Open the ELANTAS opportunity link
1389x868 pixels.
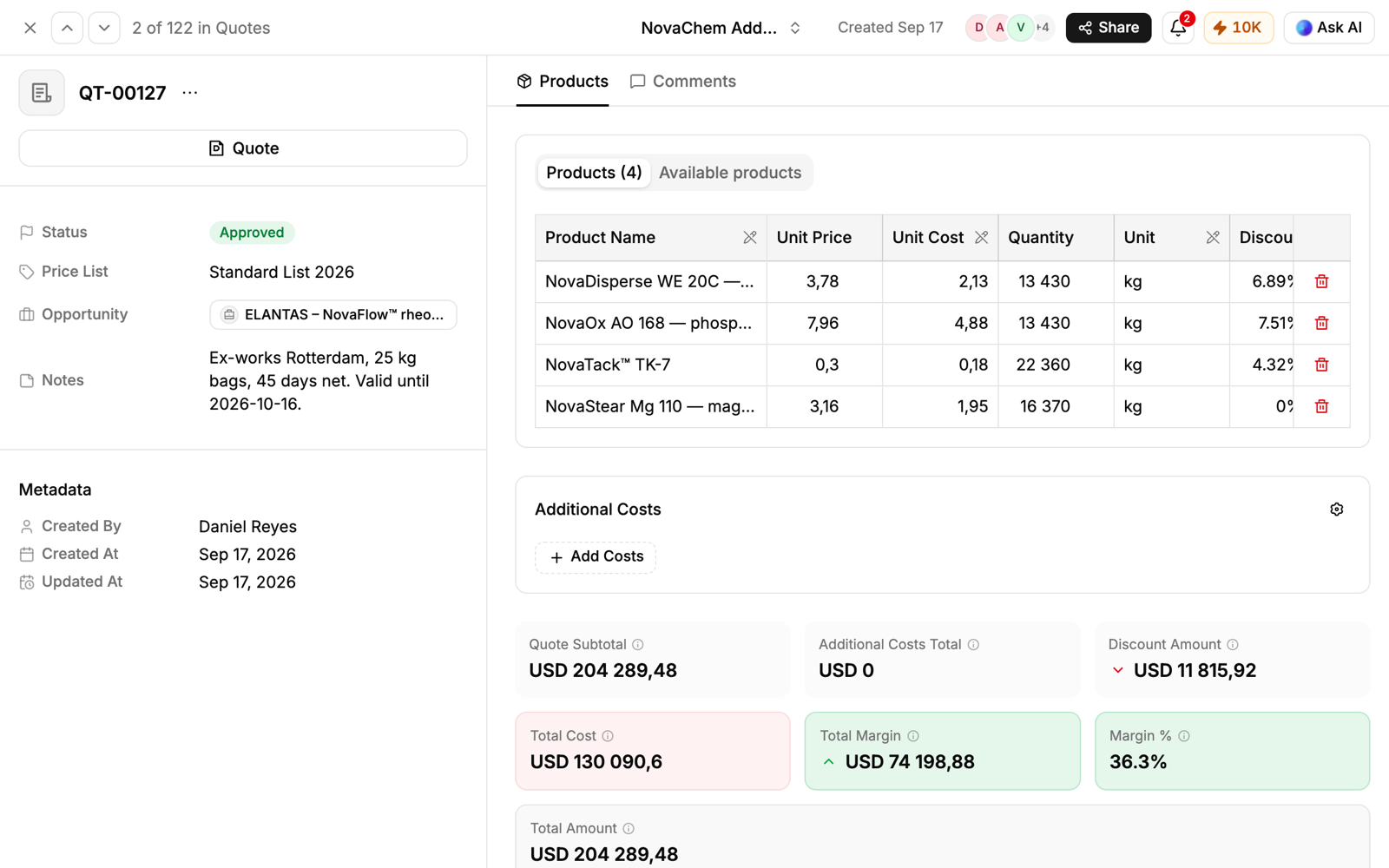[x=333, y=315]
